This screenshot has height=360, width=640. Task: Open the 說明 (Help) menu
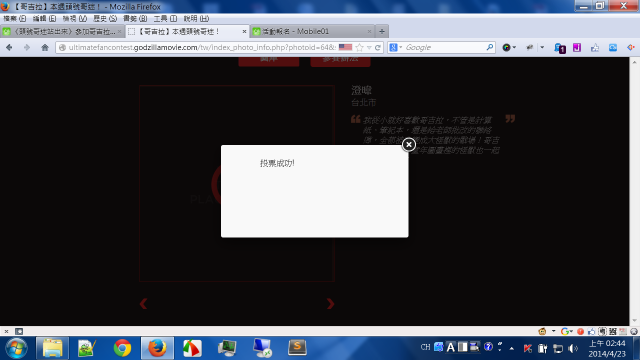point(196,19)
